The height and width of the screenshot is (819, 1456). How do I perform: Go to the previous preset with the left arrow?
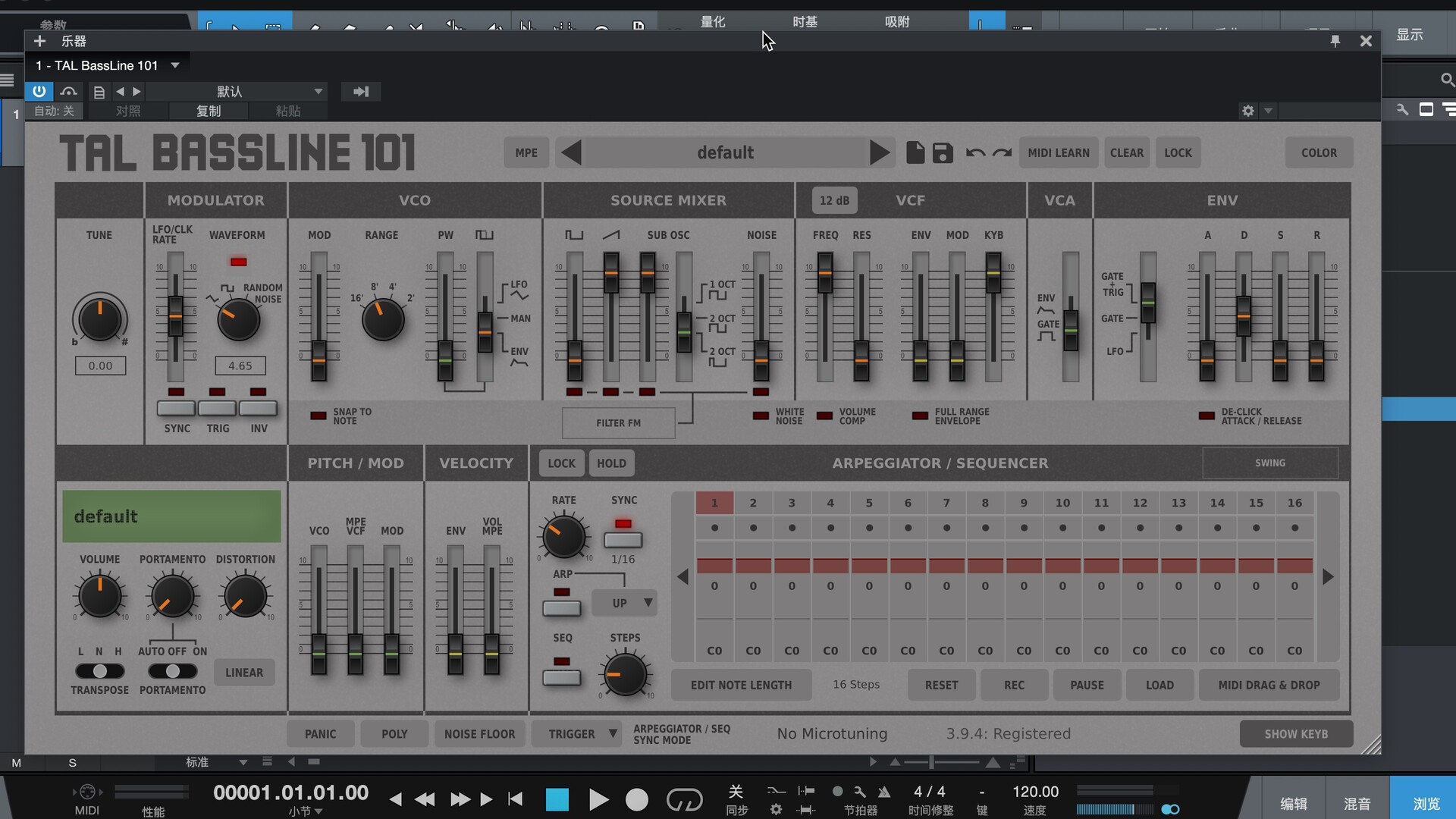click(x=572, y=152)
